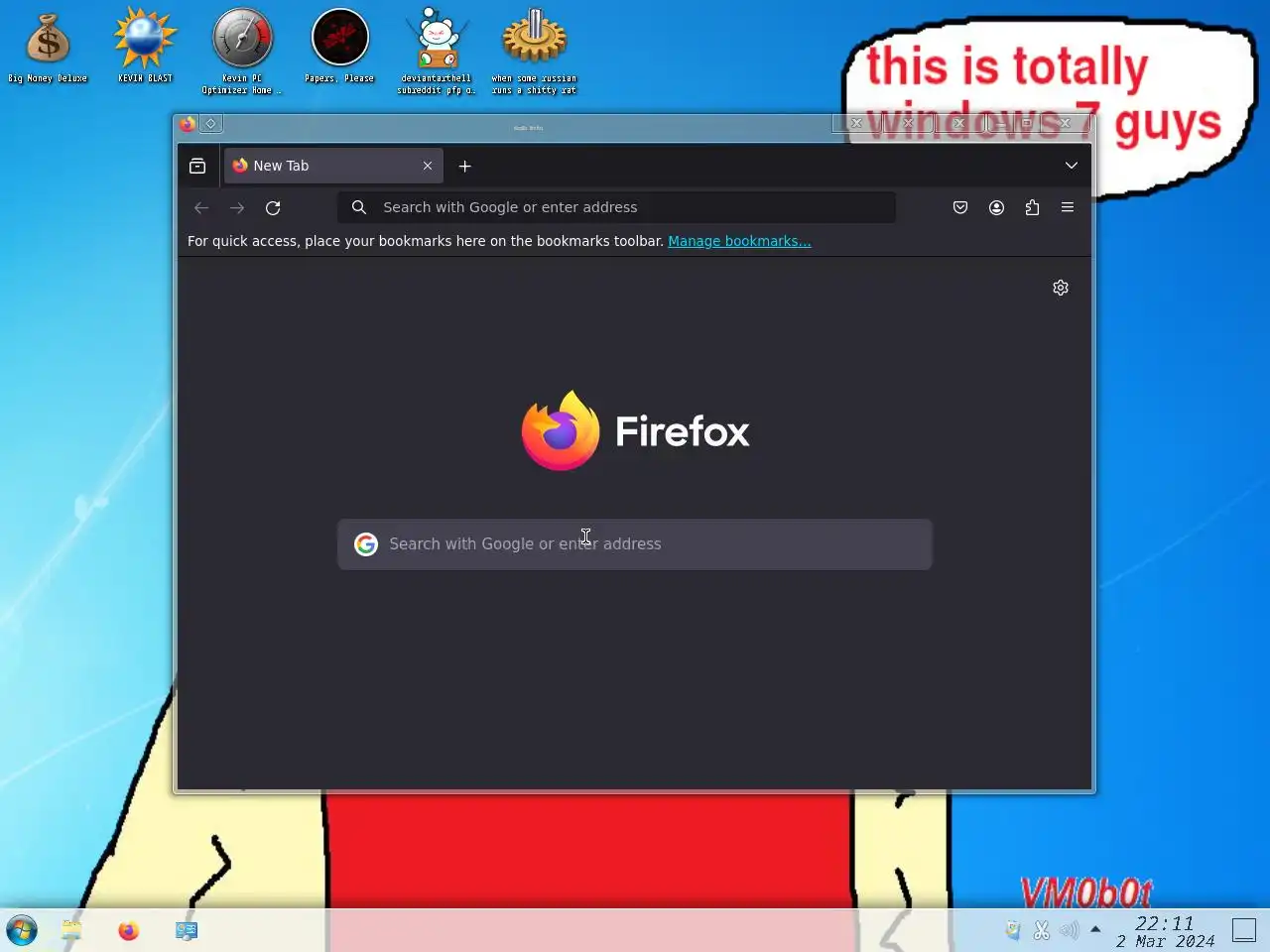1270x952 pixels.
Task: Open the Extensions puzzle-piece menu
Action: pyautogui.click(x=1032, y=207)
